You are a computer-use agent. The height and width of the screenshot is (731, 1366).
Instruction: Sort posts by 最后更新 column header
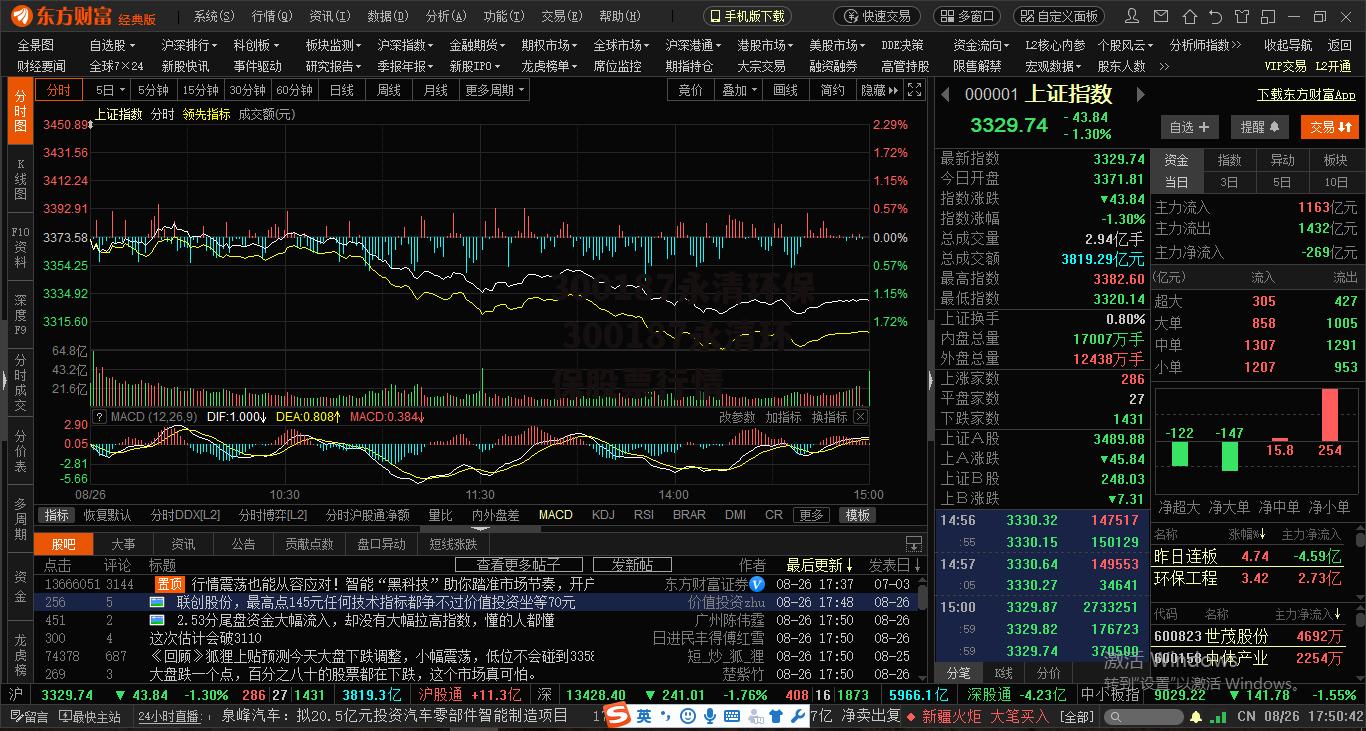819,565
